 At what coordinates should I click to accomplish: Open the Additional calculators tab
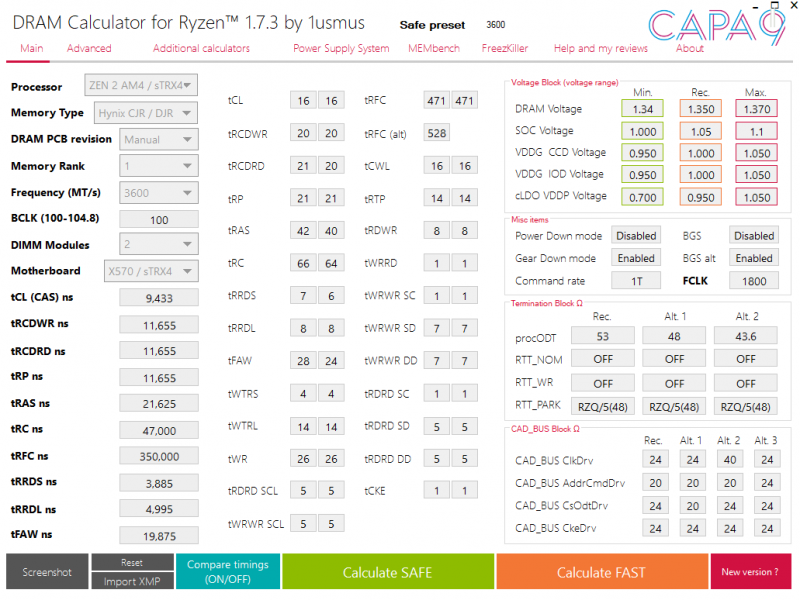coord(201,48)
